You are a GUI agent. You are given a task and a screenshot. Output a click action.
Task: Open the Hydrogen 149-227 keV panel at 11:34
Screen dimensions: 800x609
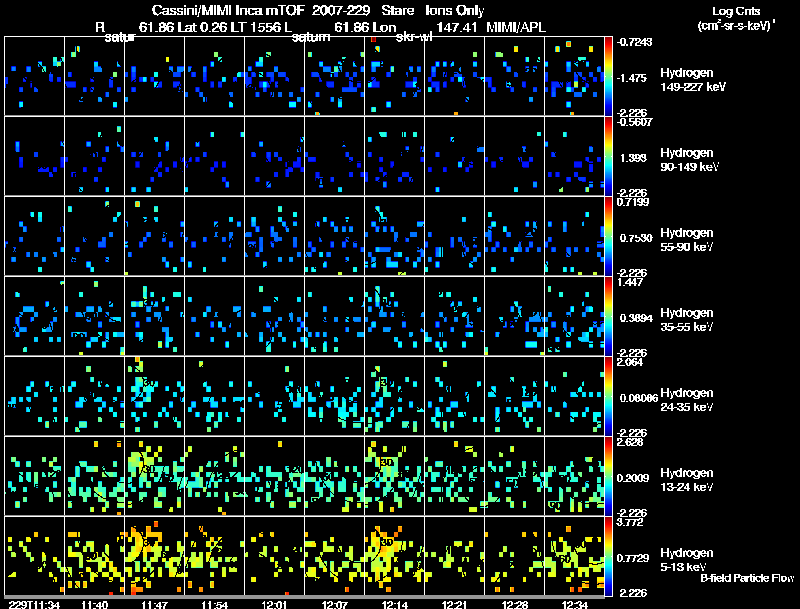coord(34,76)
